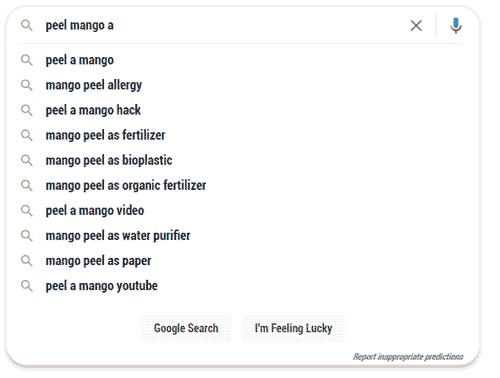Click the magnifier icon beside 'peel a mango'
The image size is (500, 378).
pyautogui.click(x=27, y=60)
